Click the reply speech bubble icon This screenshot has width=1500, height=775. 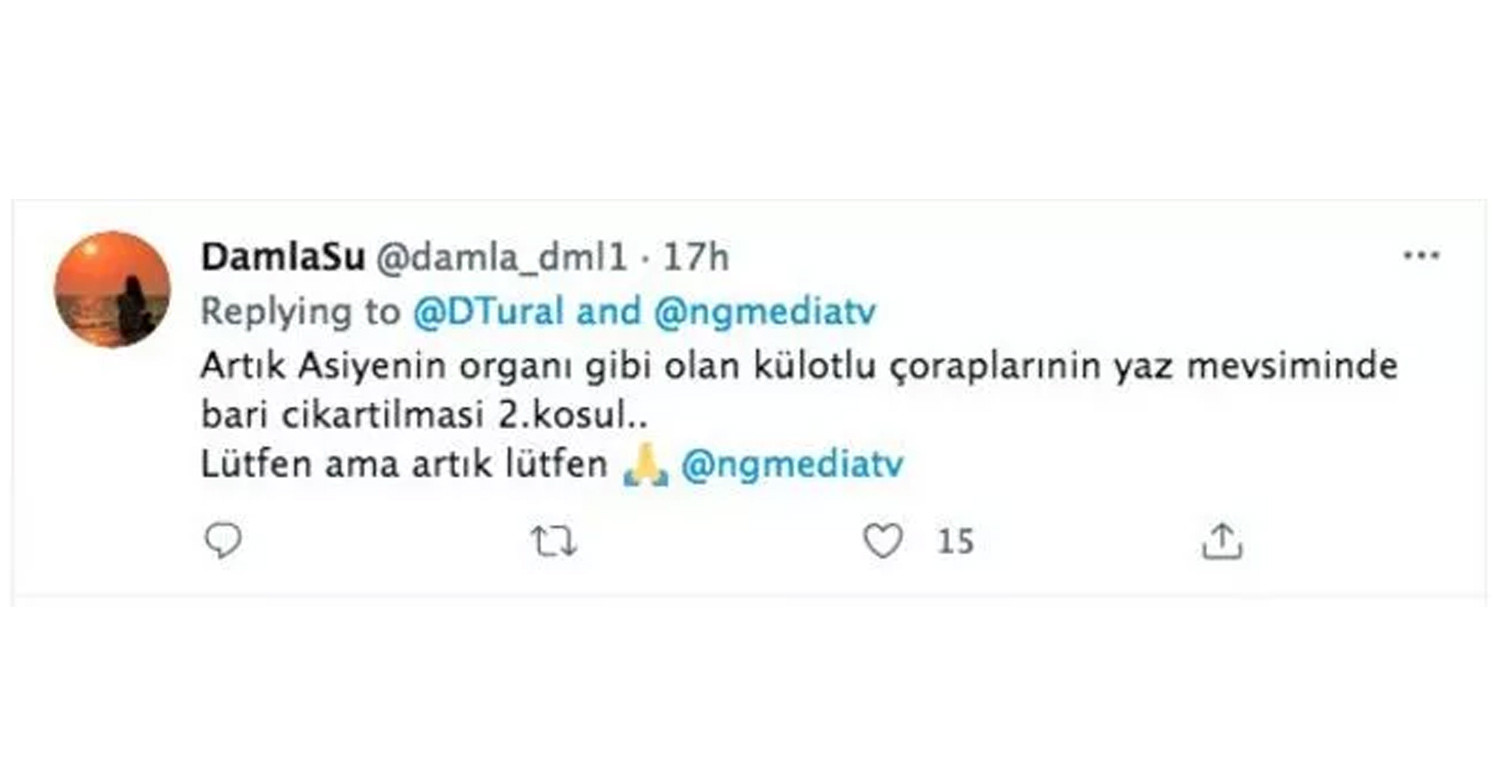point(223,541)
